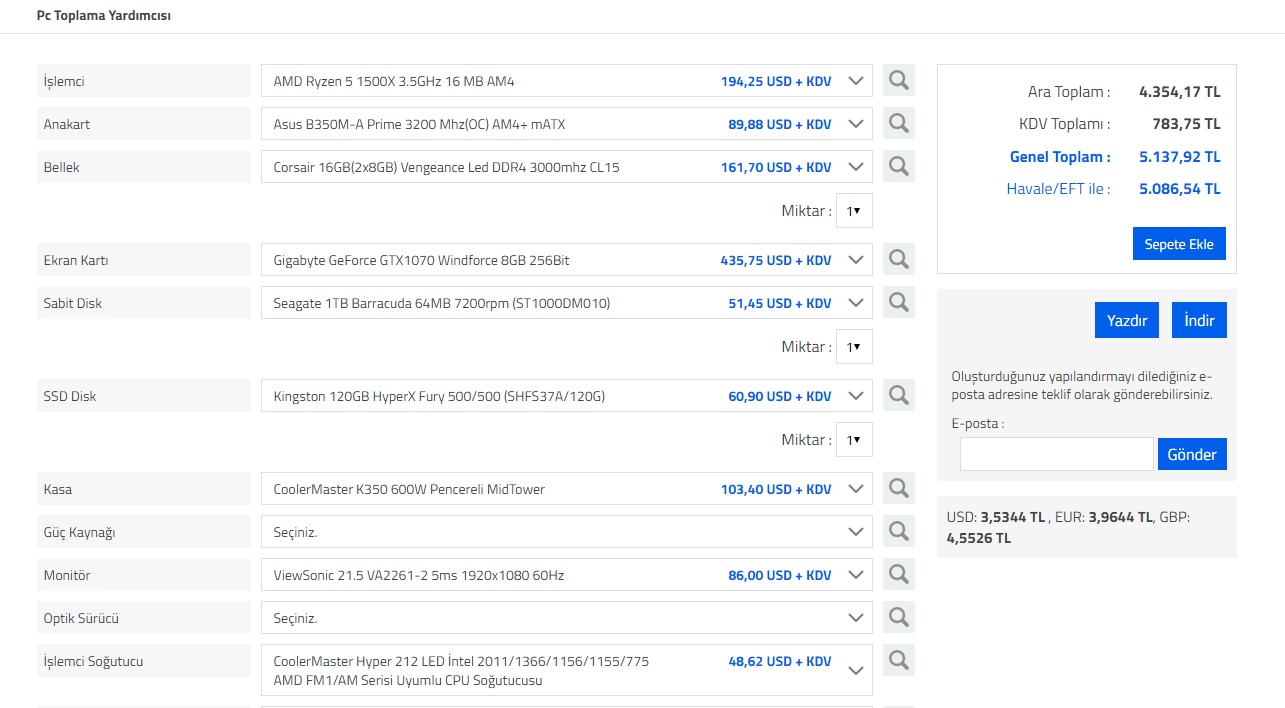Change the Miktar quantity under Bellek
Screen dimensions: 1285x708
[x=854, y=211]
